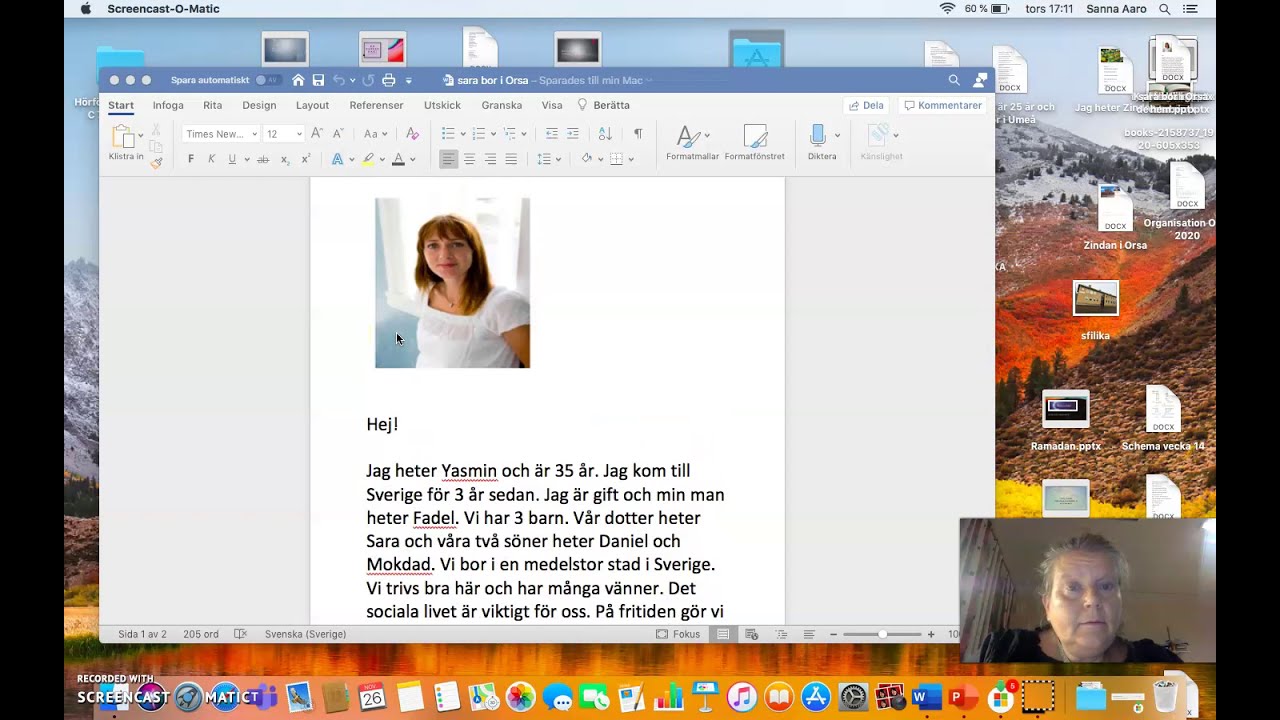Align text right
1280x720 pixels.
pyautogui.click(x=490, y=159)
